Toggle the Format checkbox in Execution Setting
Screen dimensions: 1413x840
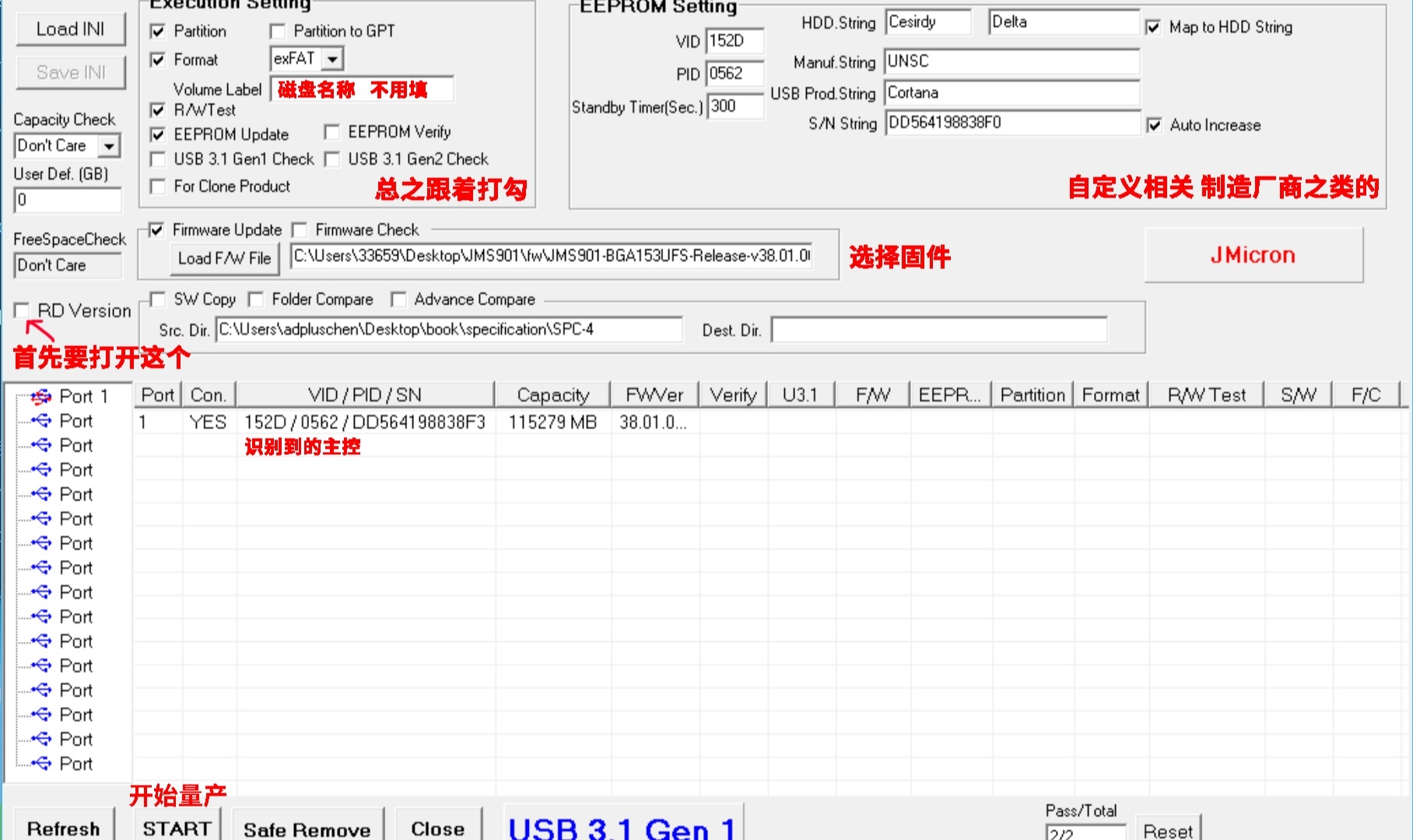pyautogui.click(x=158, y=60)
